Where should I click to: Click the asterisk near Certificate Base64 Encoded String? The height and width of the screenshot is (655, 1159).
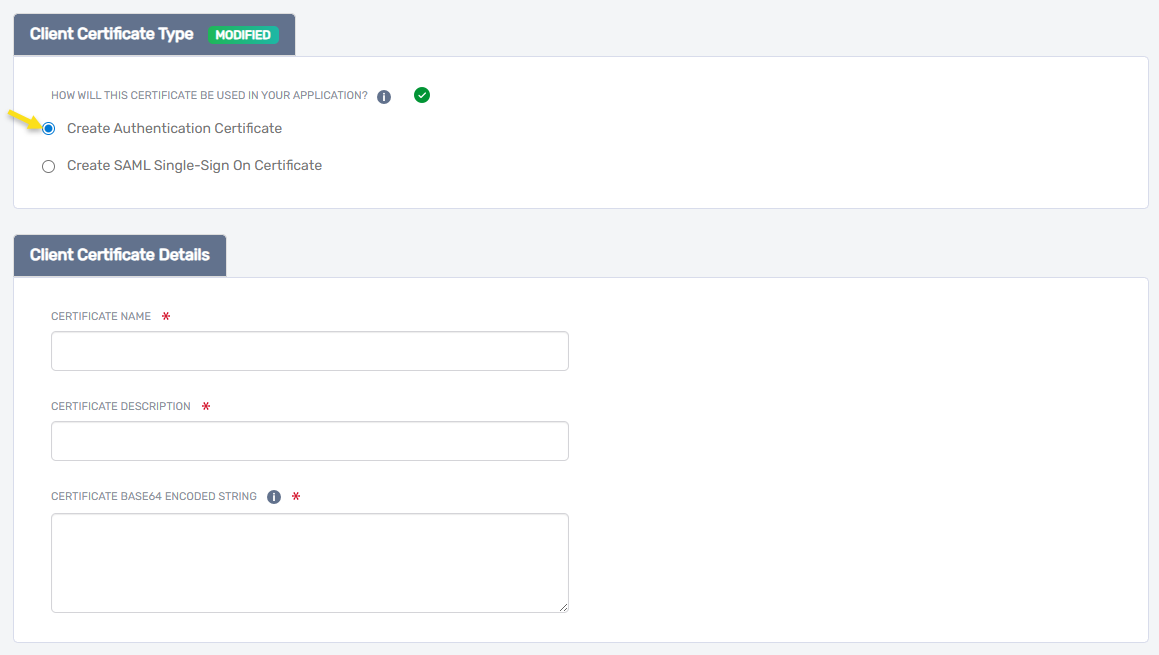(295, 496)
